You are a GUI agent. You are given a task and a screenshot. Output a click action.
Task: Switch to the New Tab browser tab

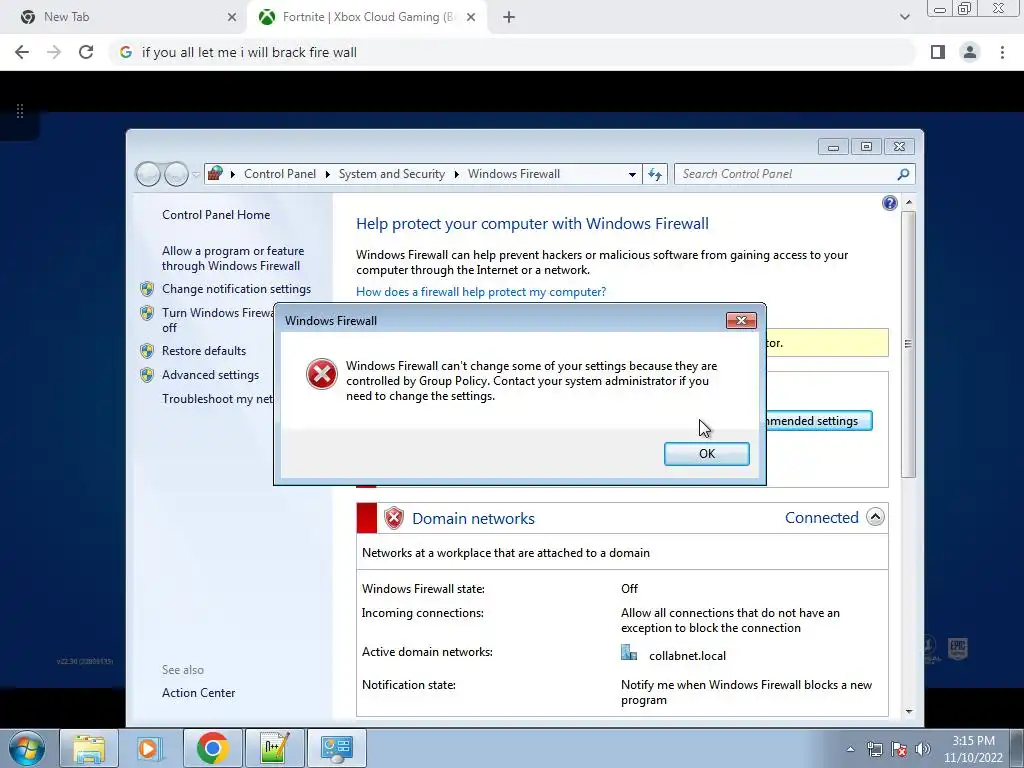[x=124, y=17]
